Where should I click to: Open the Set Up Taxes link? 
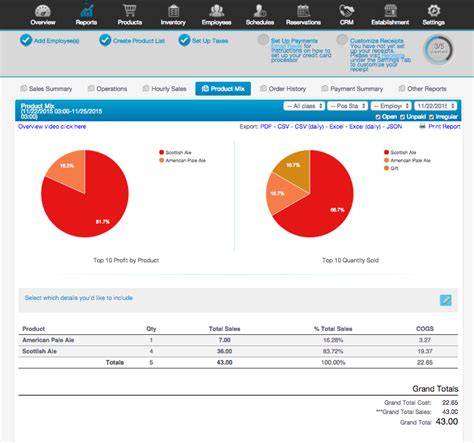tap(210, 41)
